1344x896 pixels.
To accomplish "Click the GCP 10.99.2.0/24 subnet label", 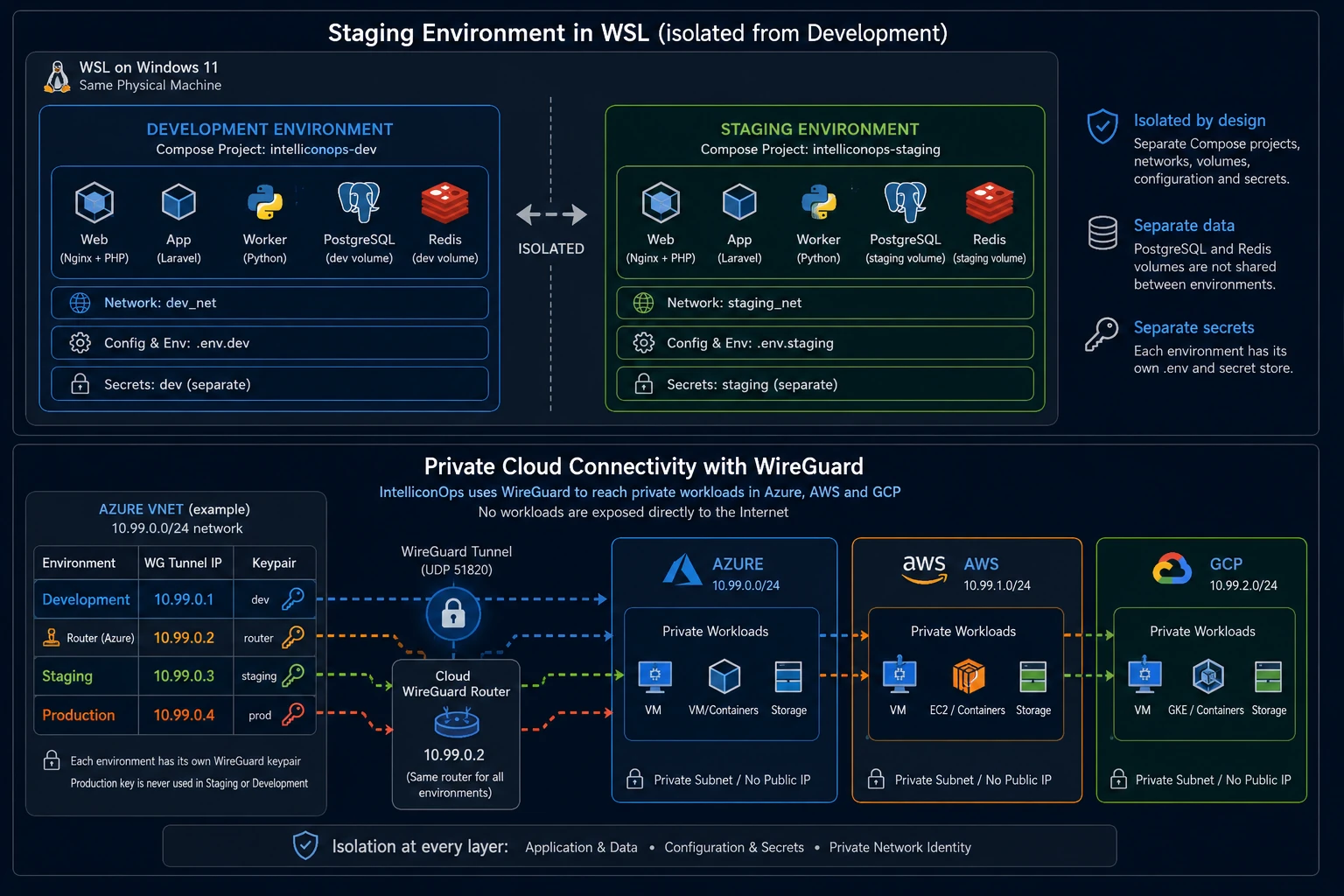I will (1243, 585).
